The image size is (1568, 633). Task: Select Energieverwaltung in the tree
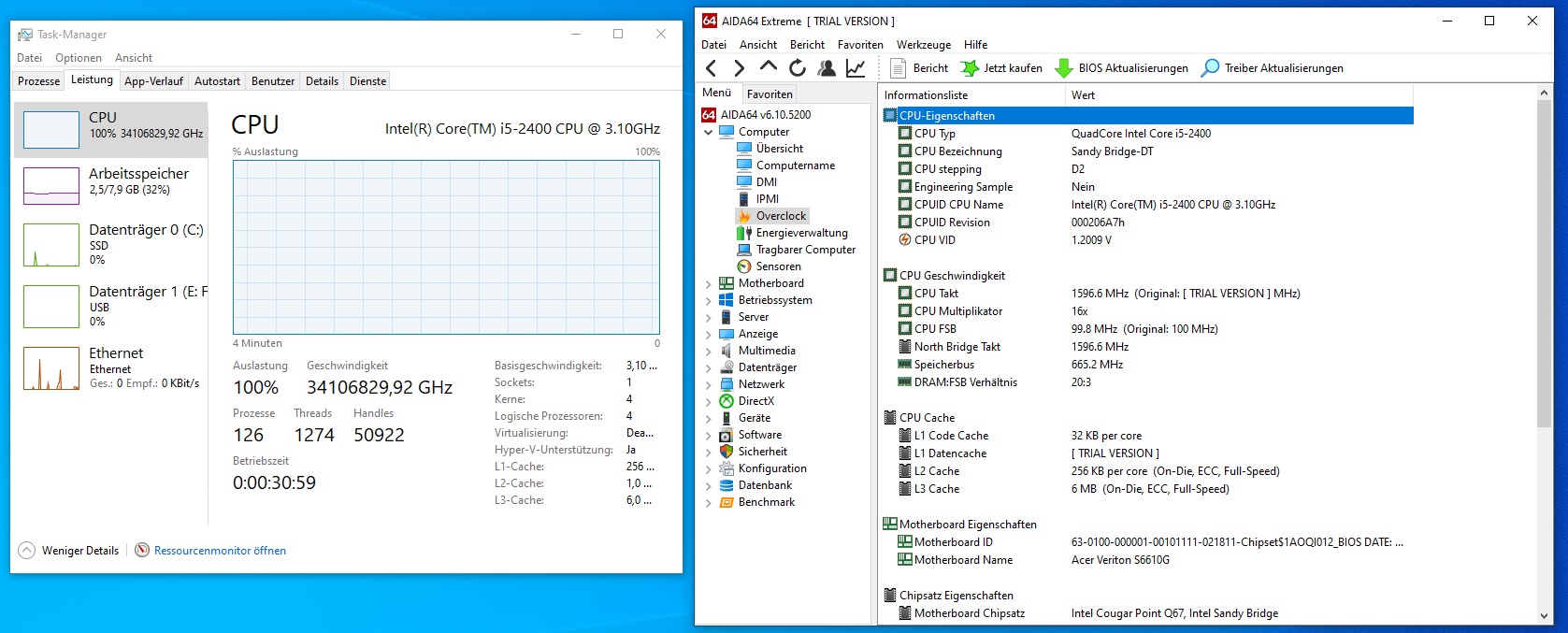point(793,233)
